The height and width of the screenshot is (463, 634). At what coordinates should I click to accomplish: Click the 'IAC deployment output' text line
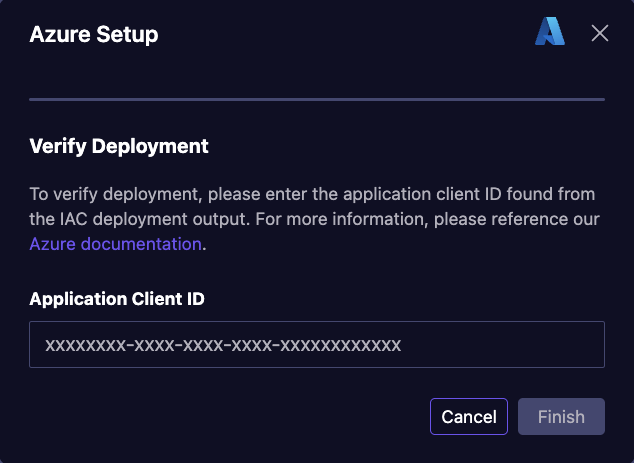[315, 220]
